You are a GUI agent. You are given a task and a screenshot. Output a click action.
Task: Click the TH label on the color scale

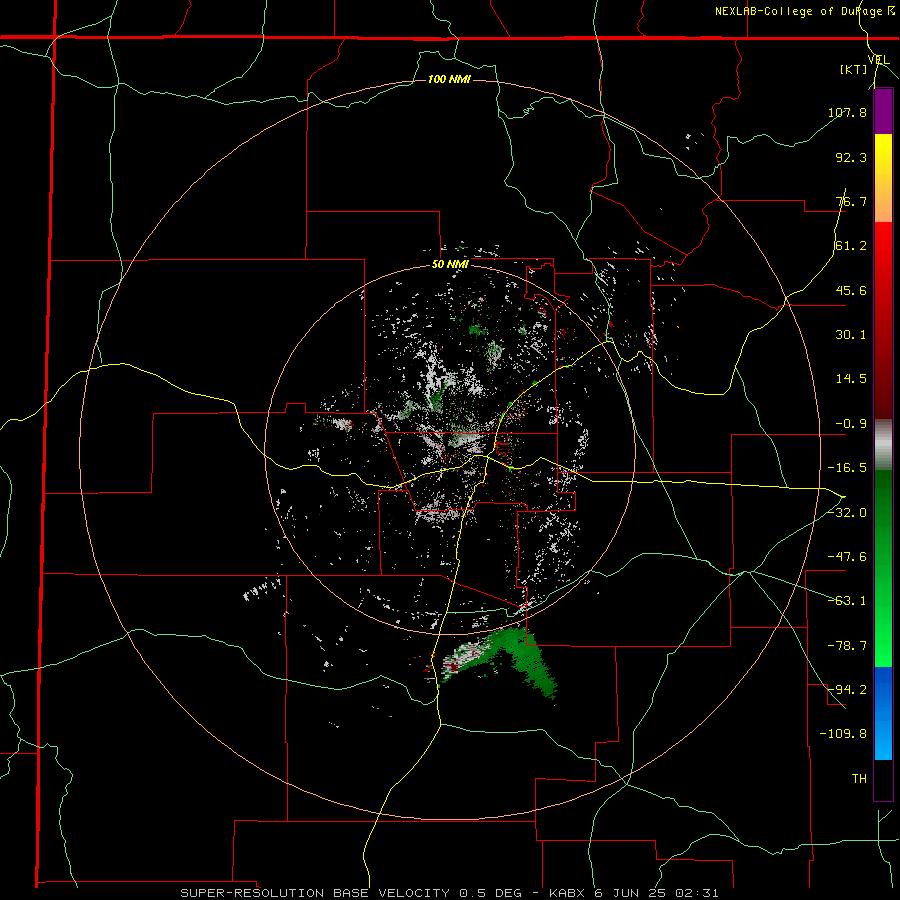point(859,778)
